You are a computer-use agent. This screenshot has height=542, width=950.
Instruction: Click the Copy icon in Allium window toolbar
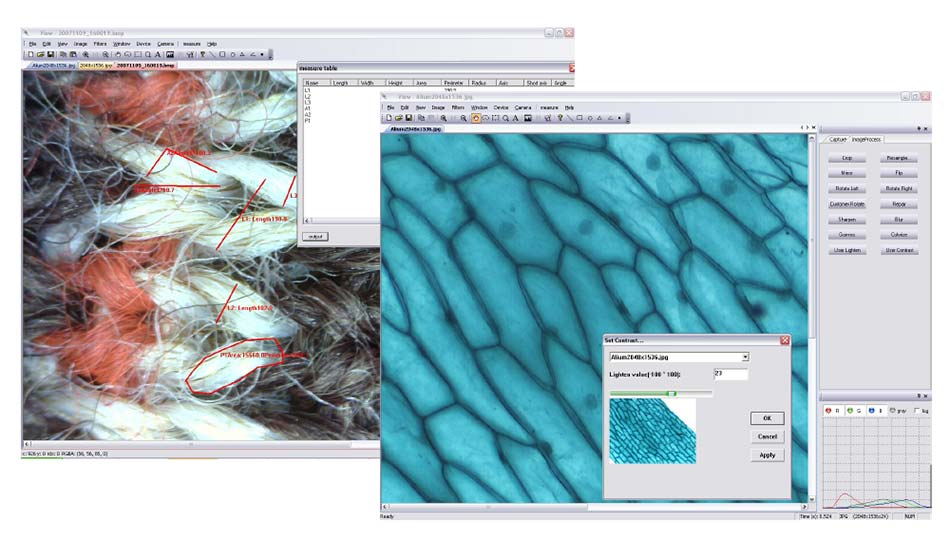coord(421,118)
